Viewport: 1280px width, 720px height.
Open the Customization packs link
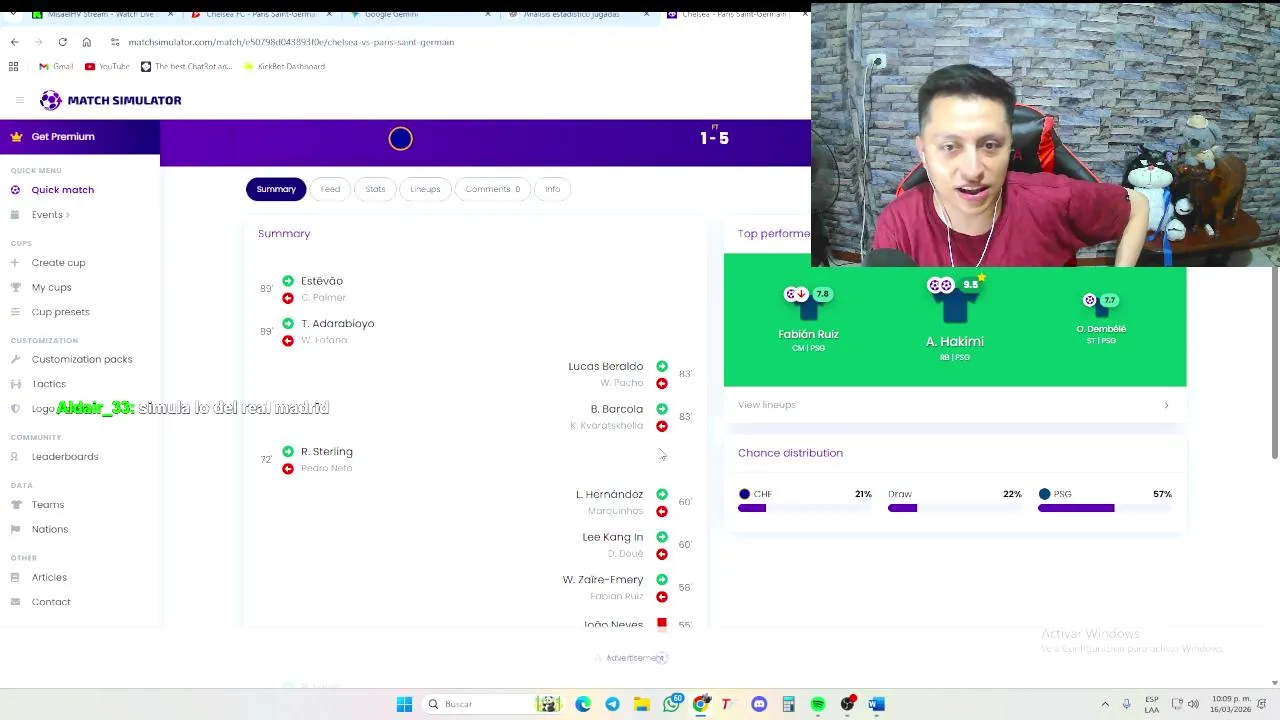pos(82,359)
